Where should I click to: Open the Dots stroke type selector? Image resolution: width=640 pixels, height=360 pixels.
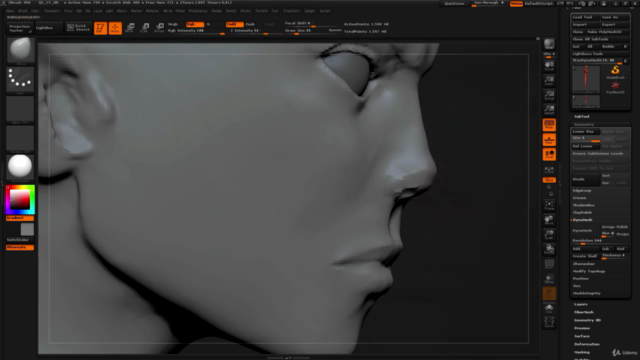[x=20, y=80]
